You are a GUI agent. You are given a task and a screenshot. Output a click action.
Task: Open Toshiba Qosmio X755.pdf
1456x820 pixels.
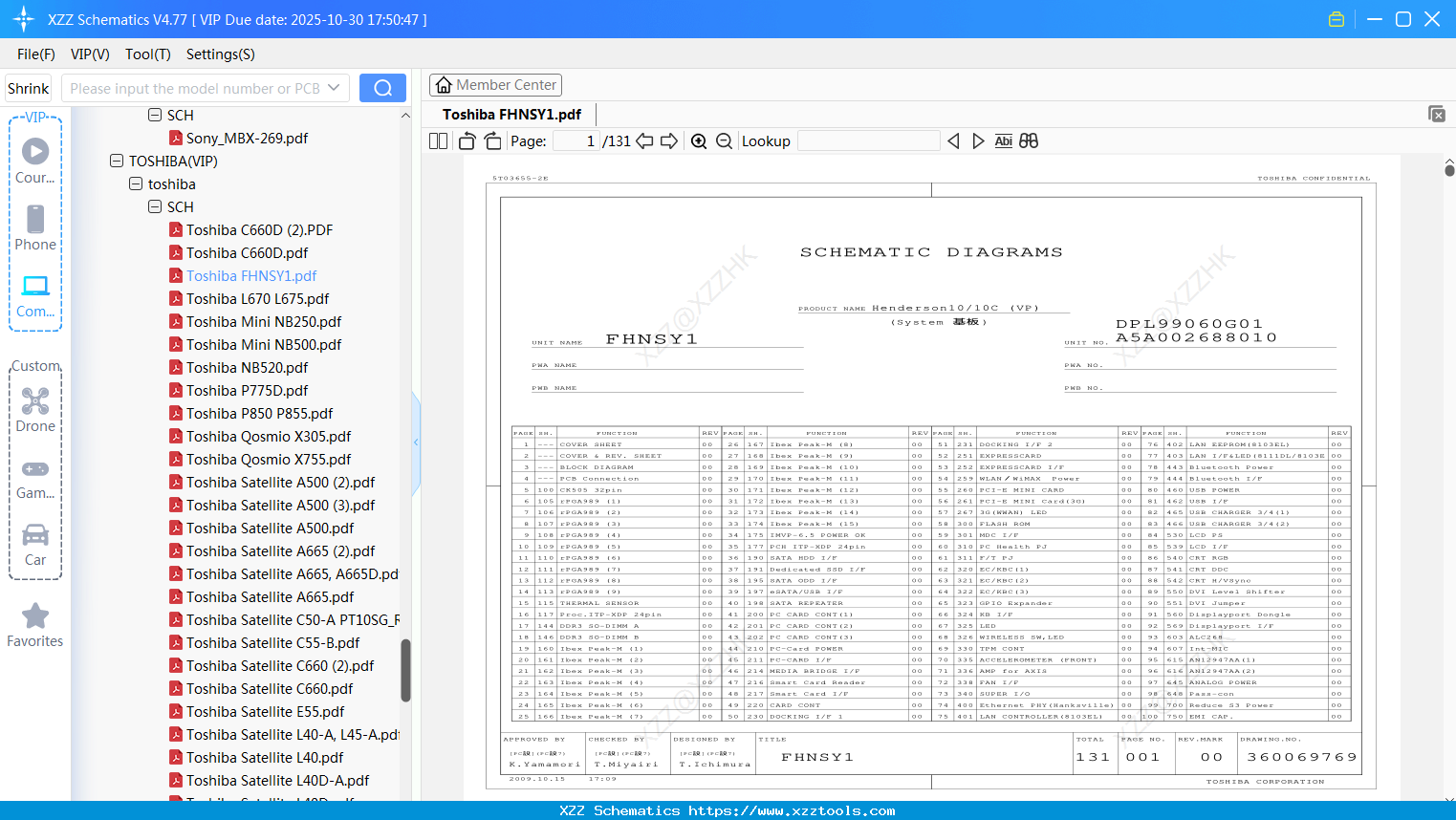pyautogui.click(x=269, y=459)
